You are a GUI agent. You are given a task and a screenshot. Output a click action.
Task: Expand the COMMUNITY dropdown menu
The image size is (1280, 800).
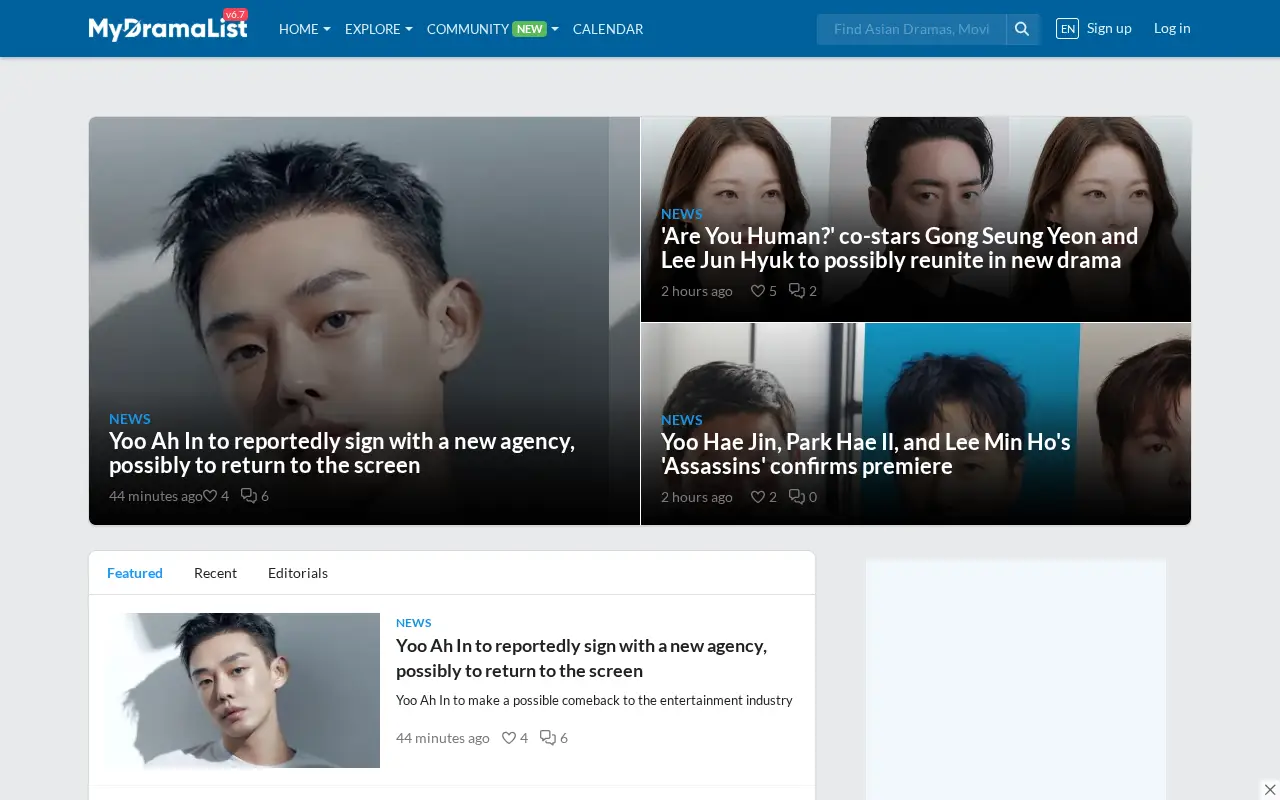(493, 29)
